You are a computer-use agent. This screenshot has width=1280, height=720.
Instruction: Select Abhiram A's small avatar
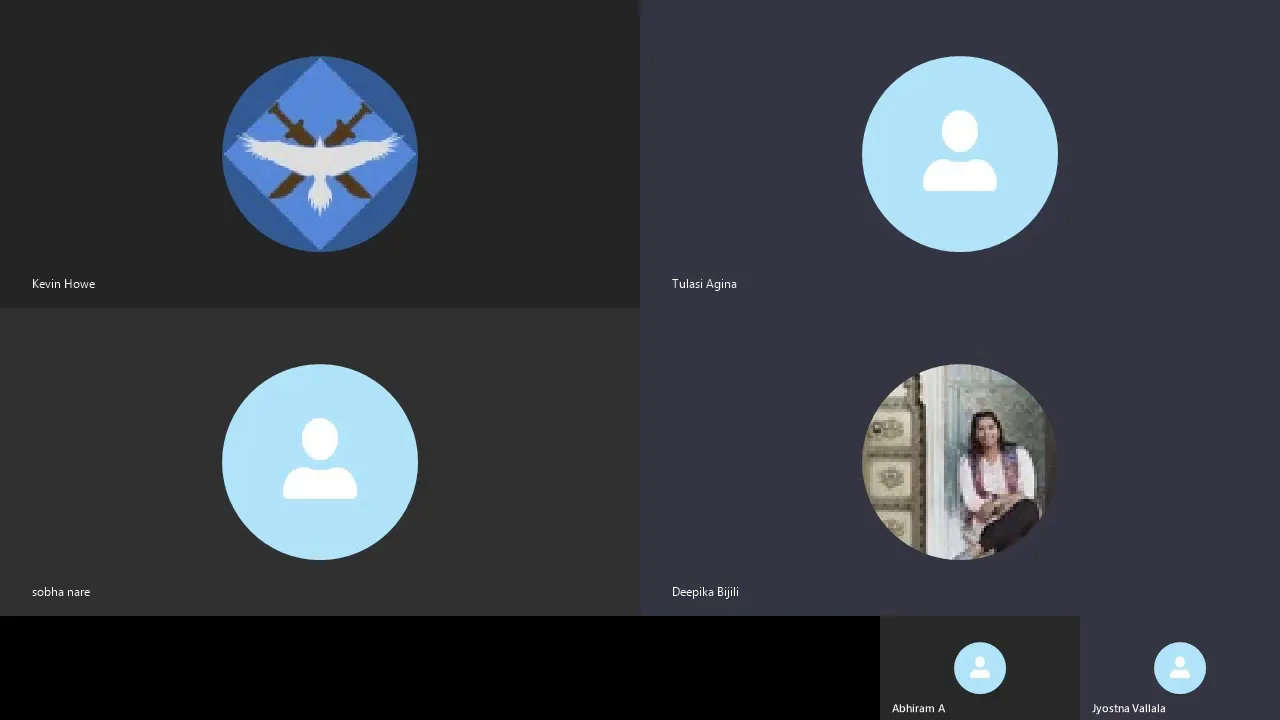(x=980, y=668)
